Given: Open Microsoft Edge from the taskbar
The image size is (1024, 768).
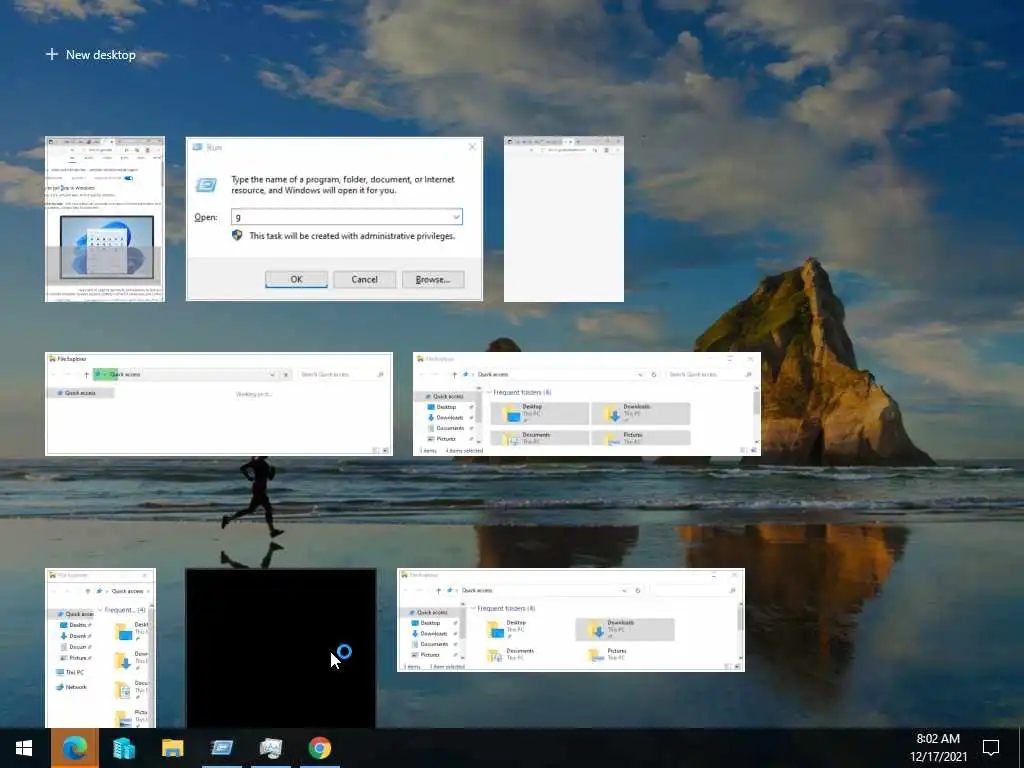Looking at the screenshot, I should pyautogui.click(x=75, y=748).
